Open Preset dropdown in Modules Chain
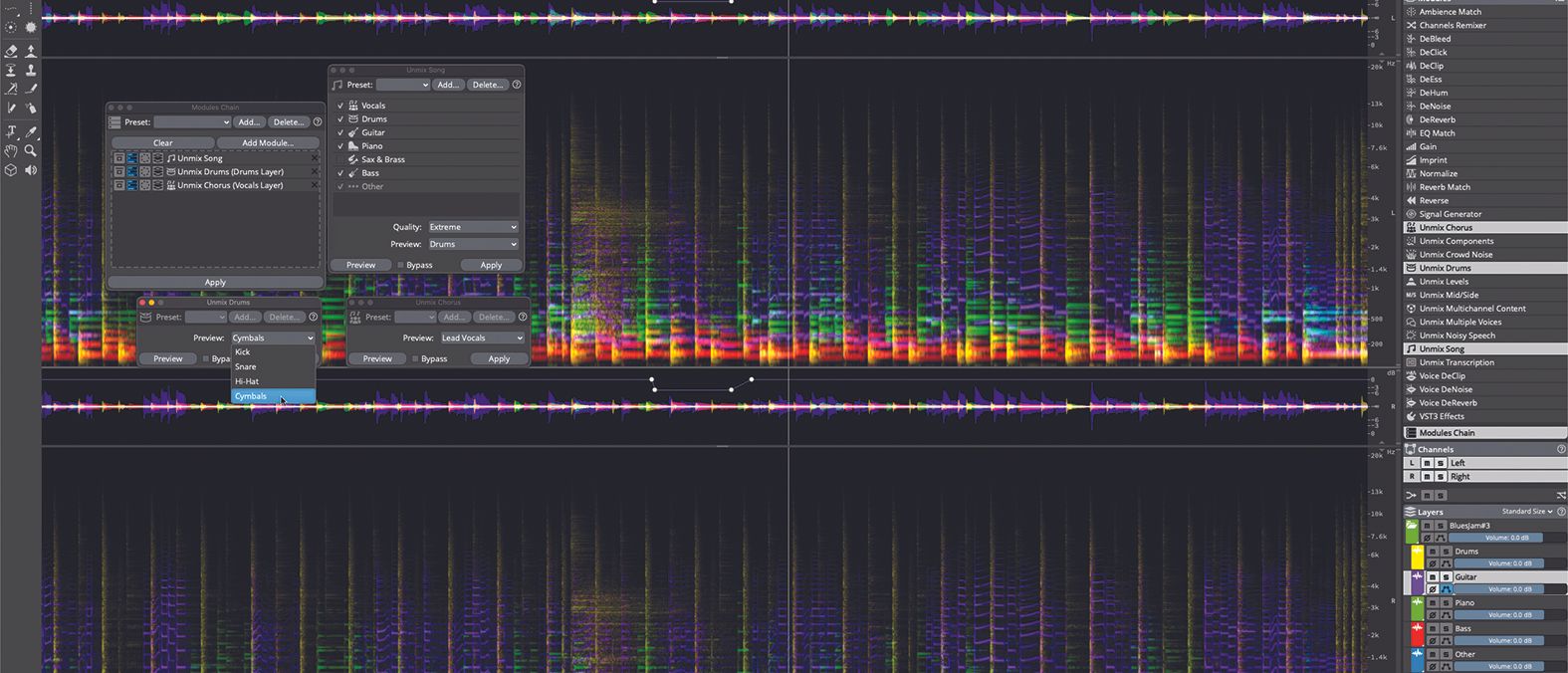 point(192,122)
